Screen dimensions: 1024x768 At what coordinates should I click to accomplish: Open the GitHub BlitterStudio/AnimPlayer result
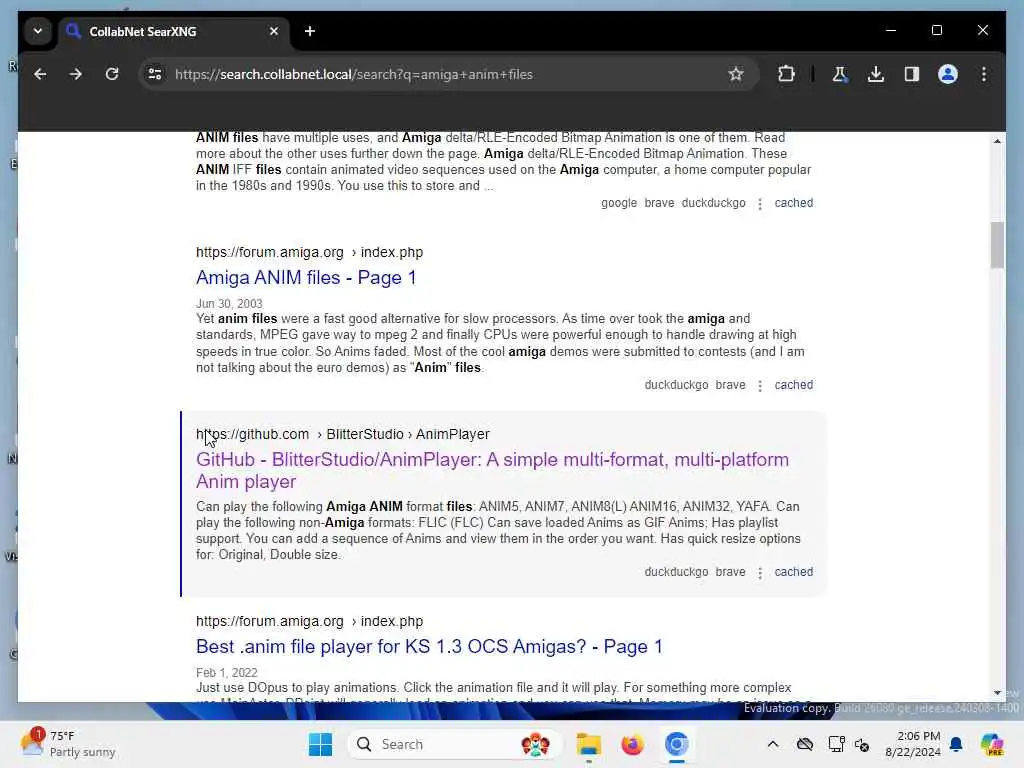[492, 470]
